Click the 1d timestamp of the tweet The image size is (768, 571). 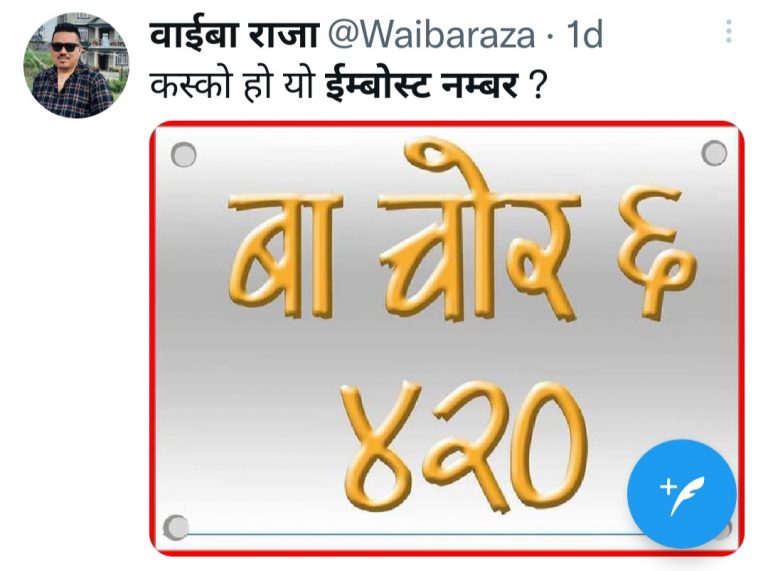pos(584,36)
